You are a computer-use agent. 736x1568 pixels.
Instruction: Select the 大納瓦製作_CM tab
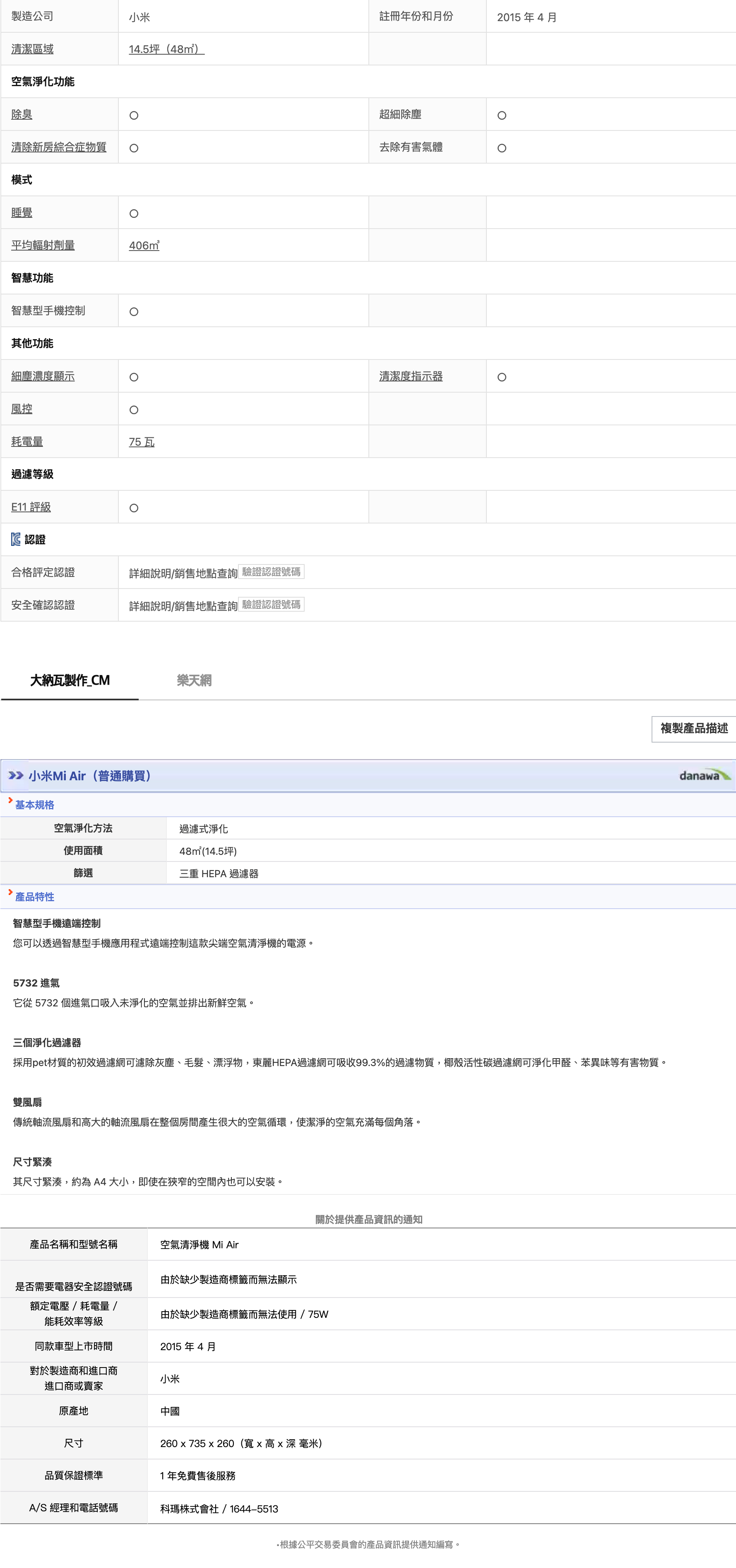70,680
